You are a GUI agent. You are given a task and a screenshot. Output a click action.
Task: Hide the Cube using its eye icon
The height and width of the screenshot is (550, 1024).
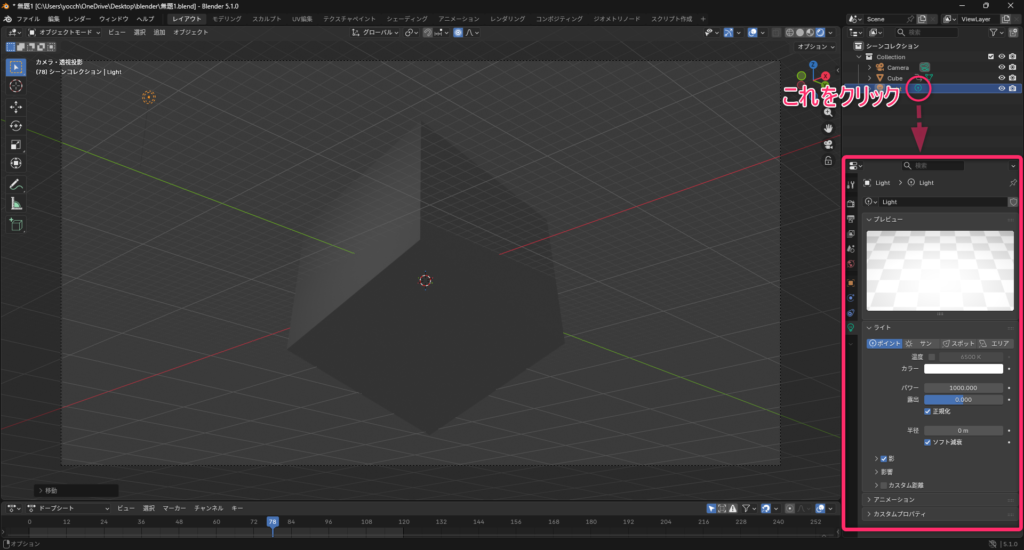coord(1001,78)
